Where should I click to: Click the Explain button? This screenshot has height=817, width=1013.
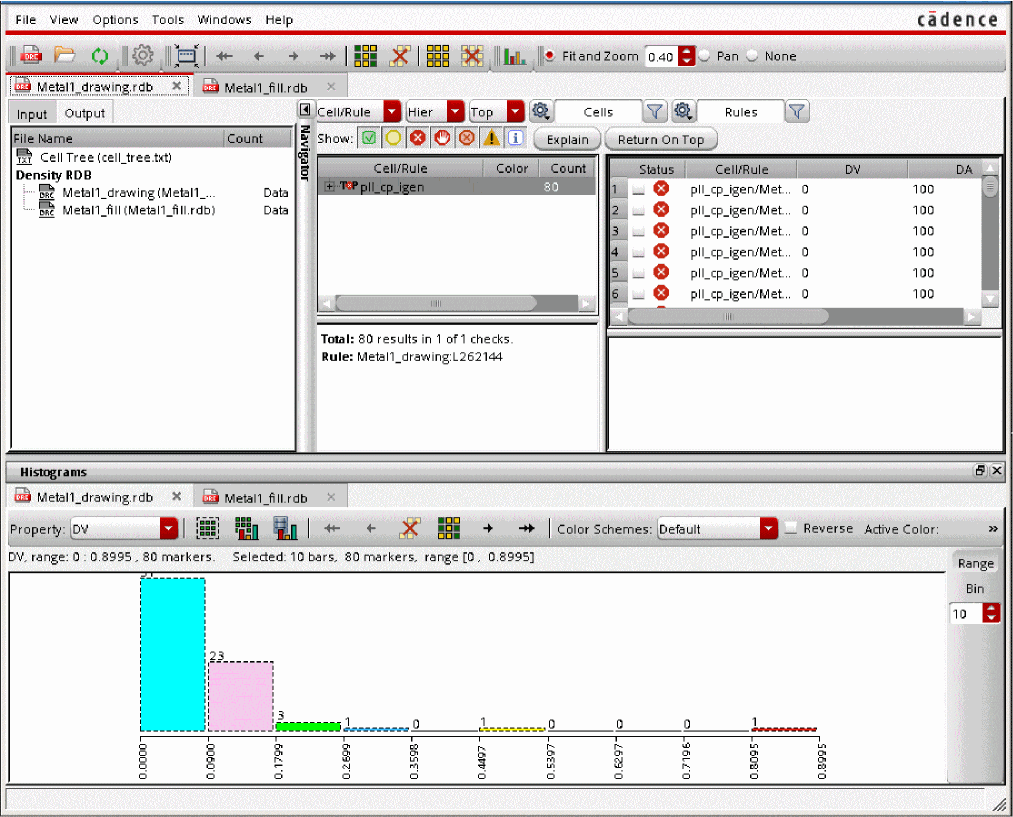point(567,139)
